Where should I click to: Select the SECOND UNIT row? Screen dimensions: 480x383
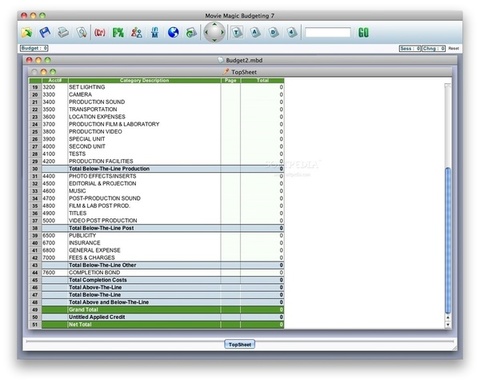156,146
